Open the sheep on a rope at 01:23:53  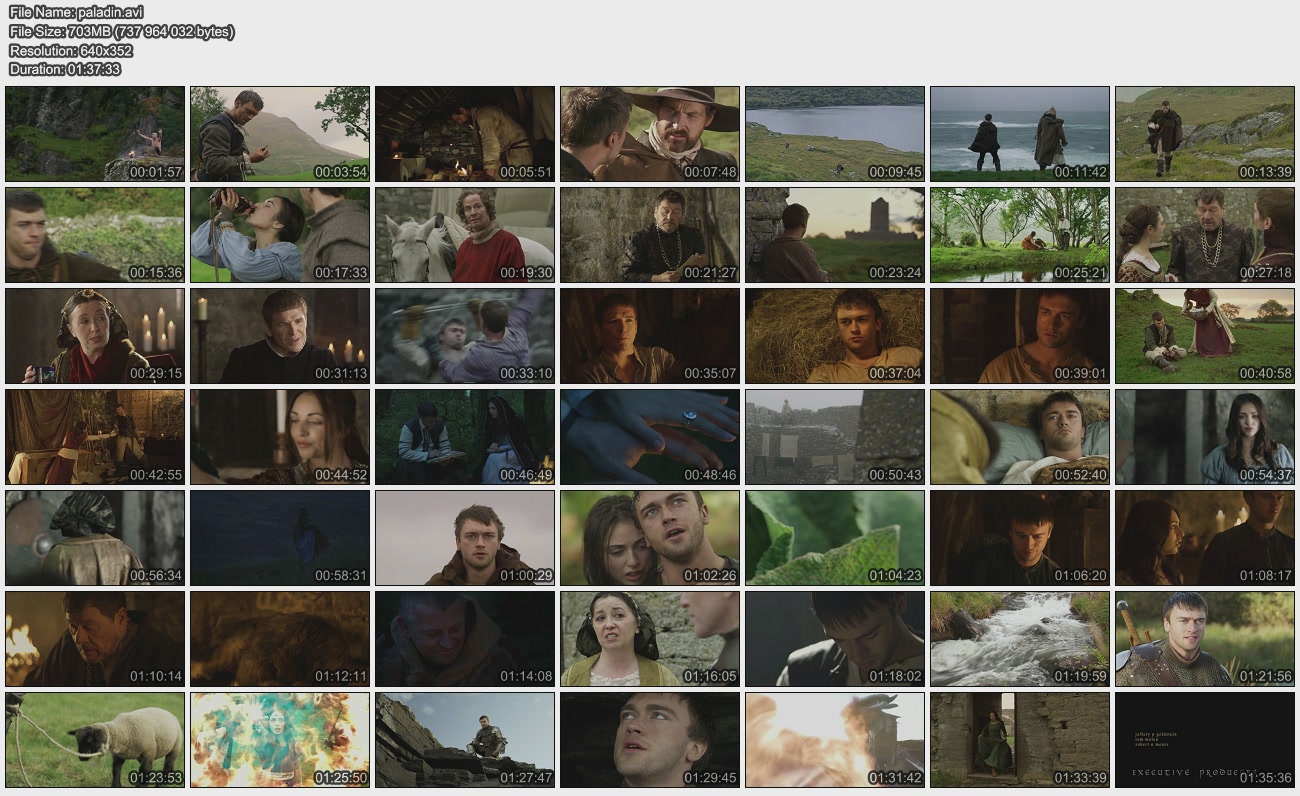(x=95, y=740)
